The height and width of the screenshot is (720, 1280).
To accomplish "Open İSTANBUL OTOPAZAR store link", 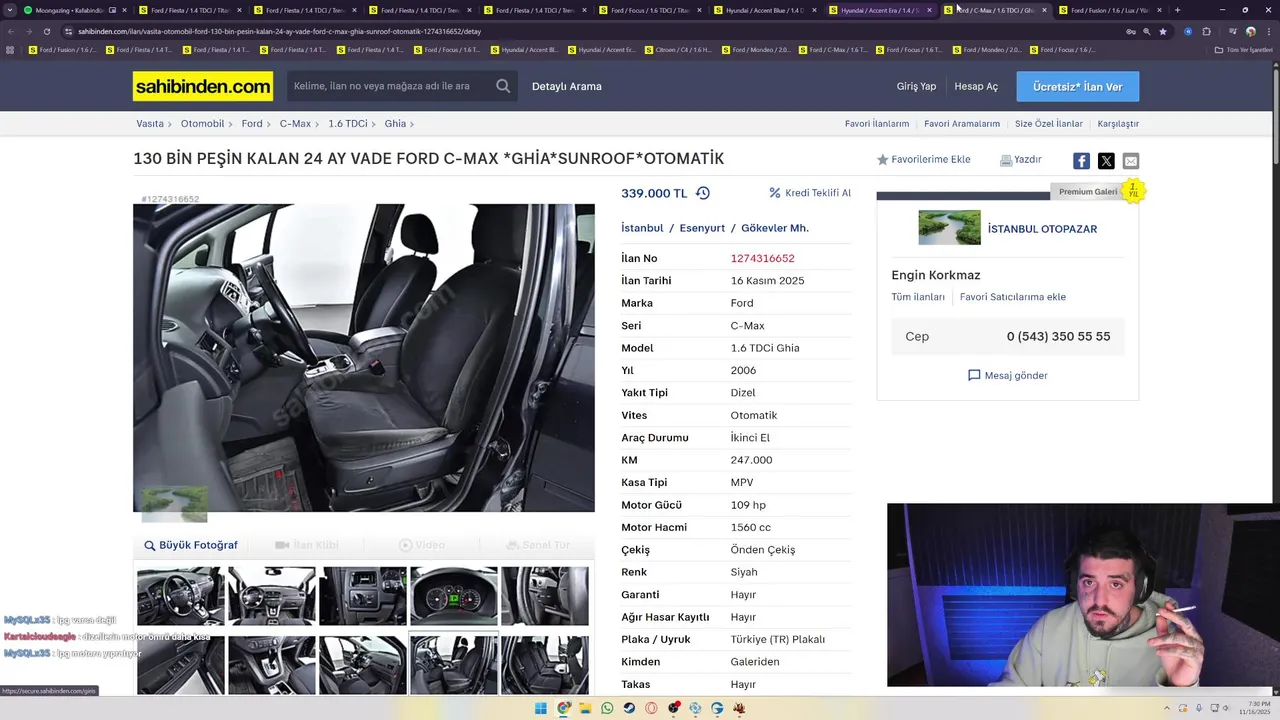I will pyautogui.click(x=1042, y=229).
